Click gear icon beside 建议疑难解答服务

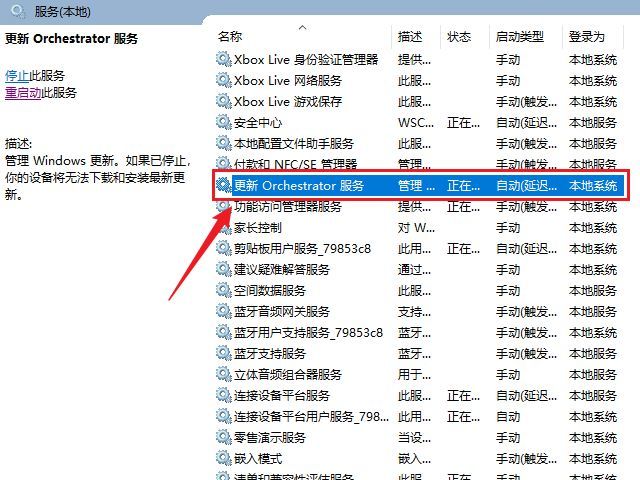(224, 269)
